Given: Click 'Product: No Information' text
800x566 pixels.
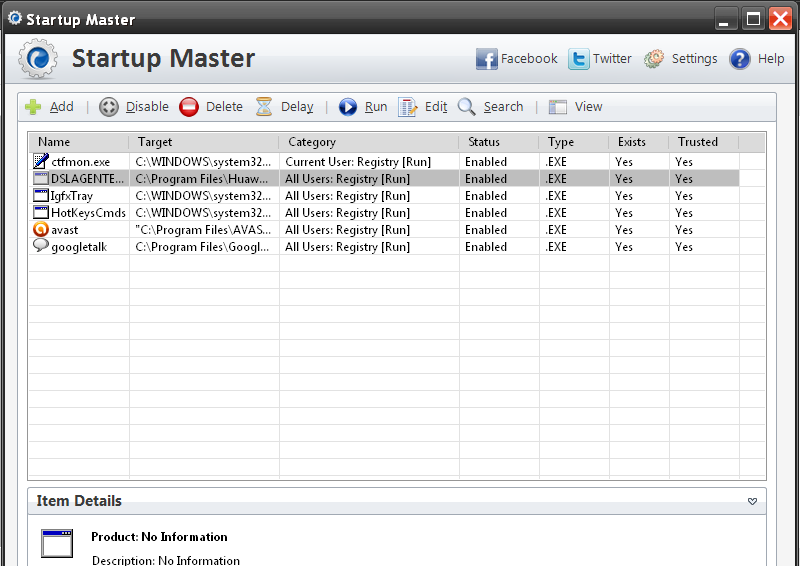Looking at the screenshot, I should (159, 537).
